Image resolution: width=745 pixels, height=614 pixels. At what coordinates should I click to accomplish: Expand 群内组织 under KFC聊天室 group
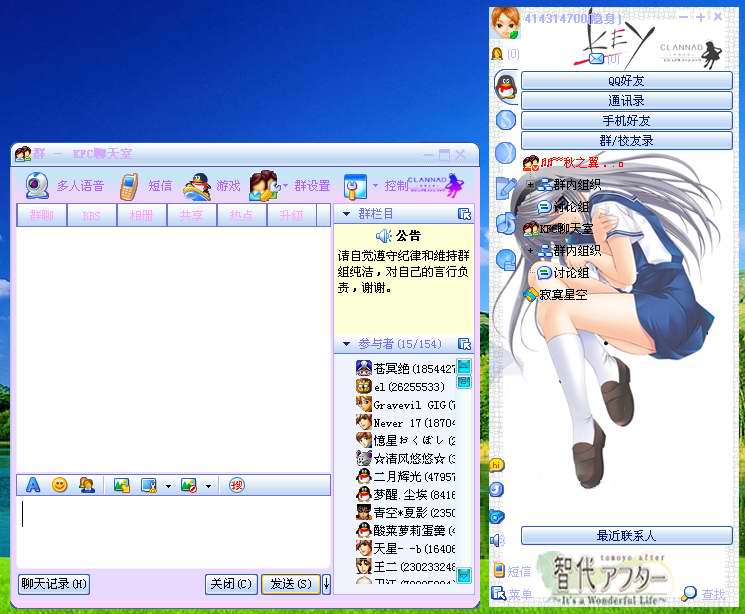pyautogui.click(x=531, y=250)
